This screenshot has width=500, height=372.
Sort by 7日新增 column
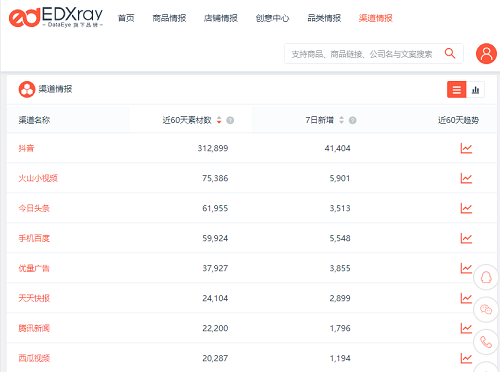tap(341, 120)
